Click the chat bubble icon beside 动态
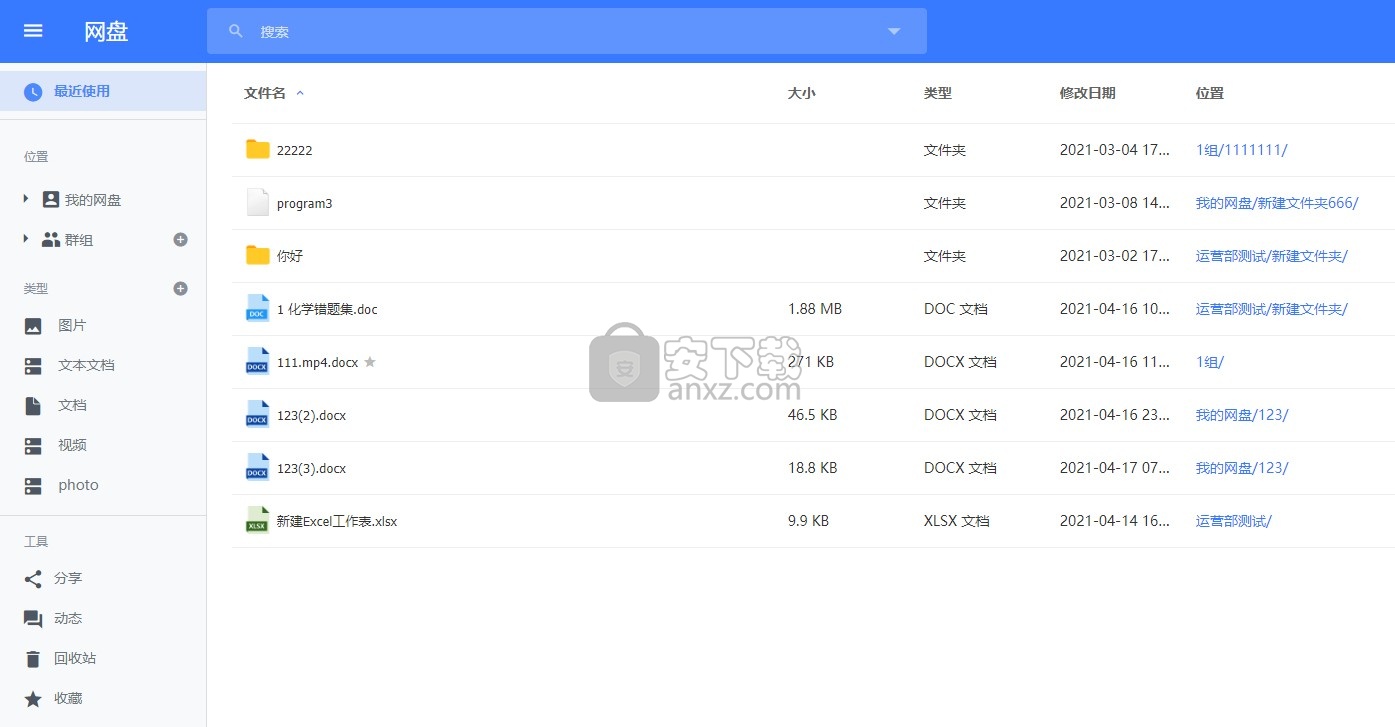The image size is (1395, 727). click(x=33, y=619)
